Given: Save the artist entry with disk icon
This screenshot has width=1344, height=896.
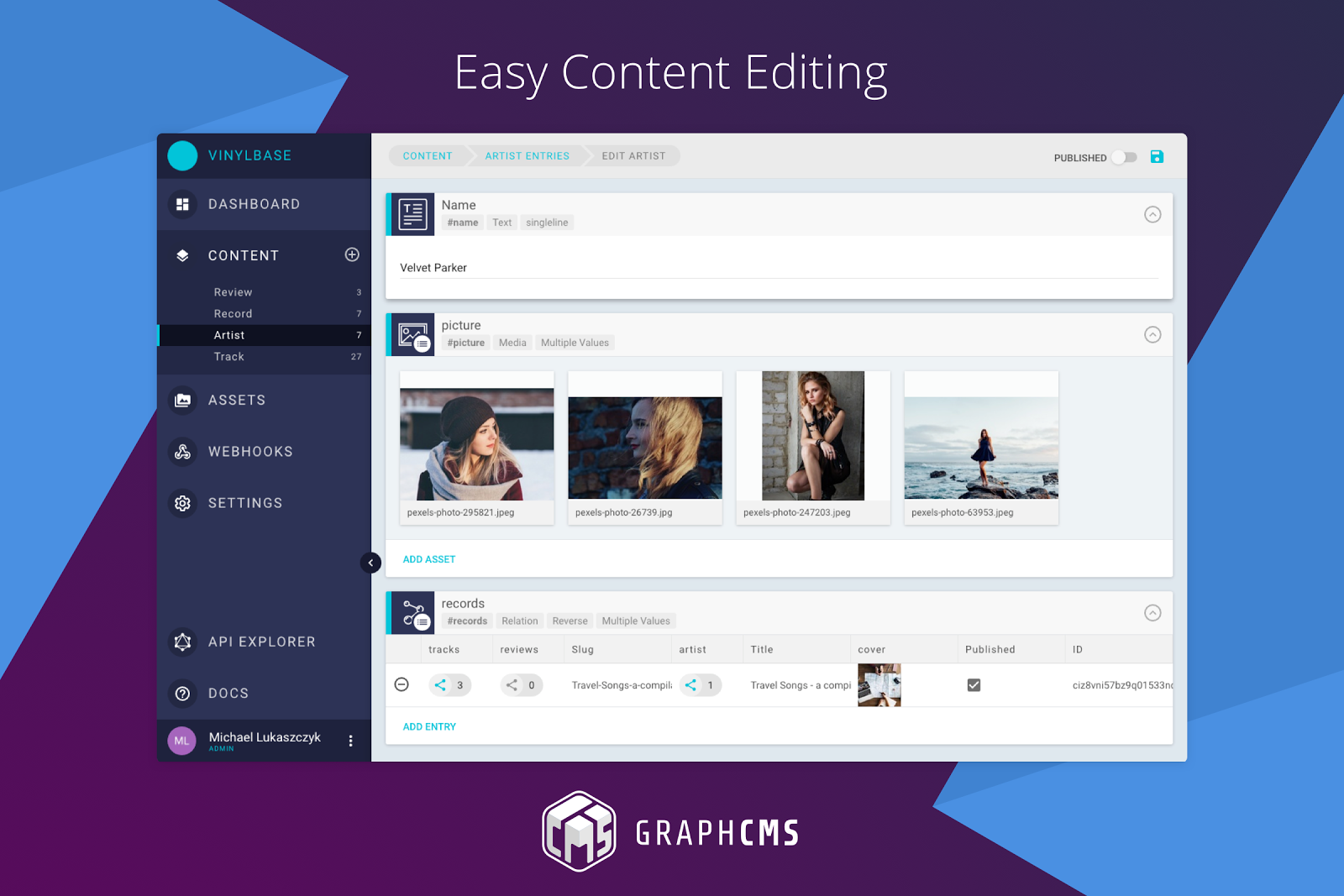Looking at the screenshot, I should point(1157,157).
